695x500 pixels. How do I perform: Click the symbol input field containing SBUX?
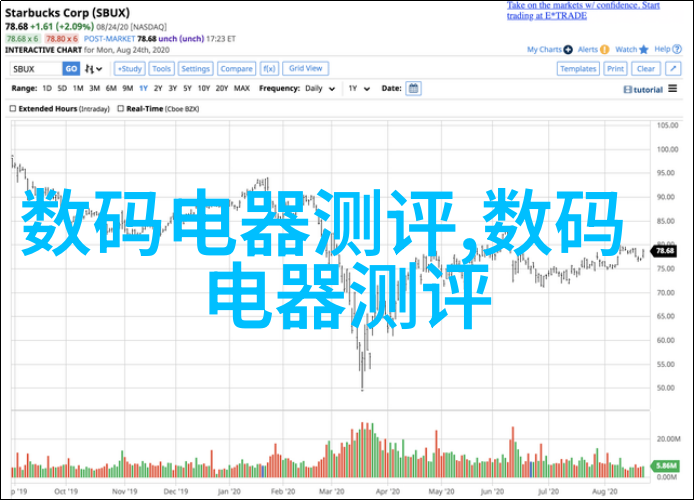tap(36, 69)
